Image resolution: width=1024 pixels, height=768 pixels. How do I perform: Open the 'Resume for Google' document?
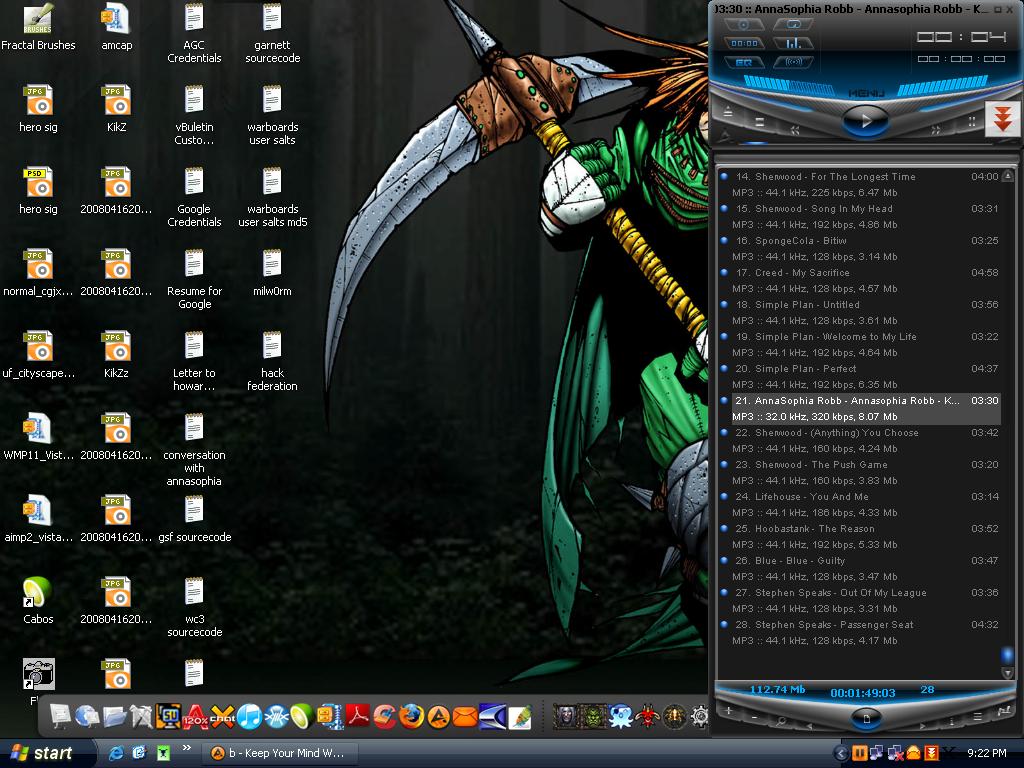pos(194,279)
